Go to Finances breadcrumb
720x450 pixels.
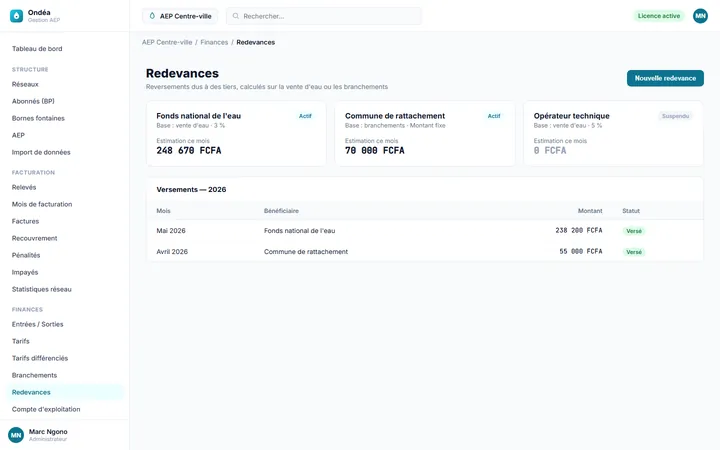214,42
